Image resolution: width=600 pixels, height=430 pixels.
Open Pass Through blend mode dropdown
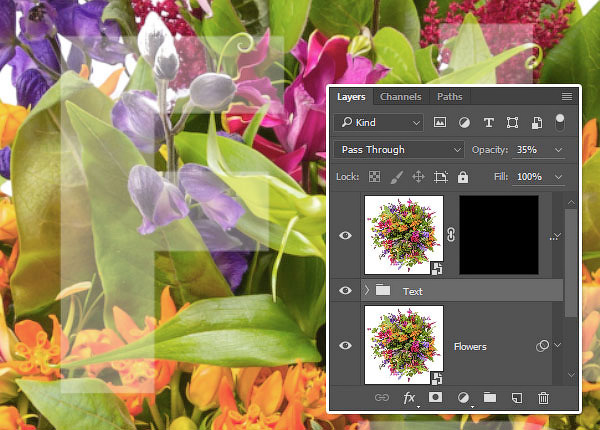point(399,150)
